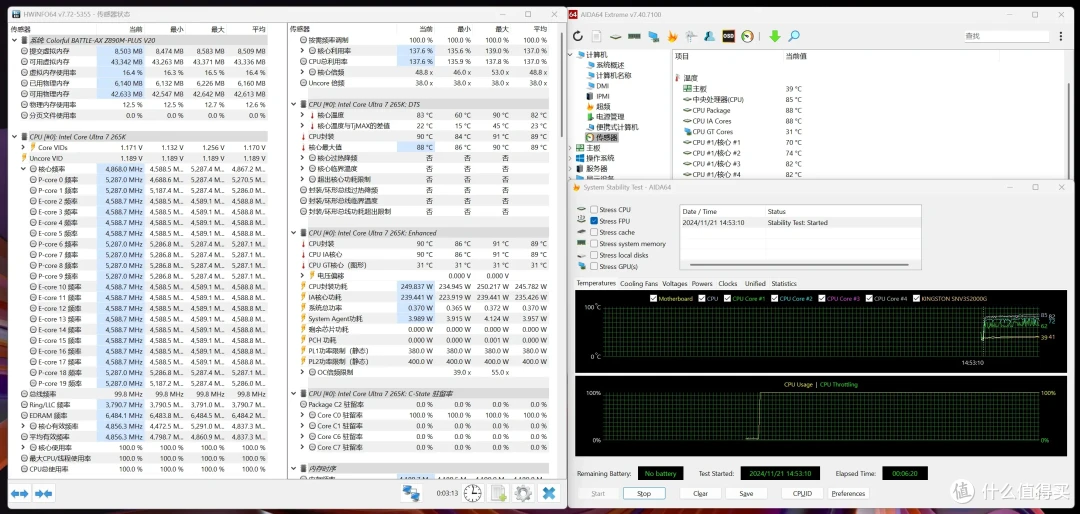
Task: Switch to the Voltages tab
Action: [x=674, y=283]
